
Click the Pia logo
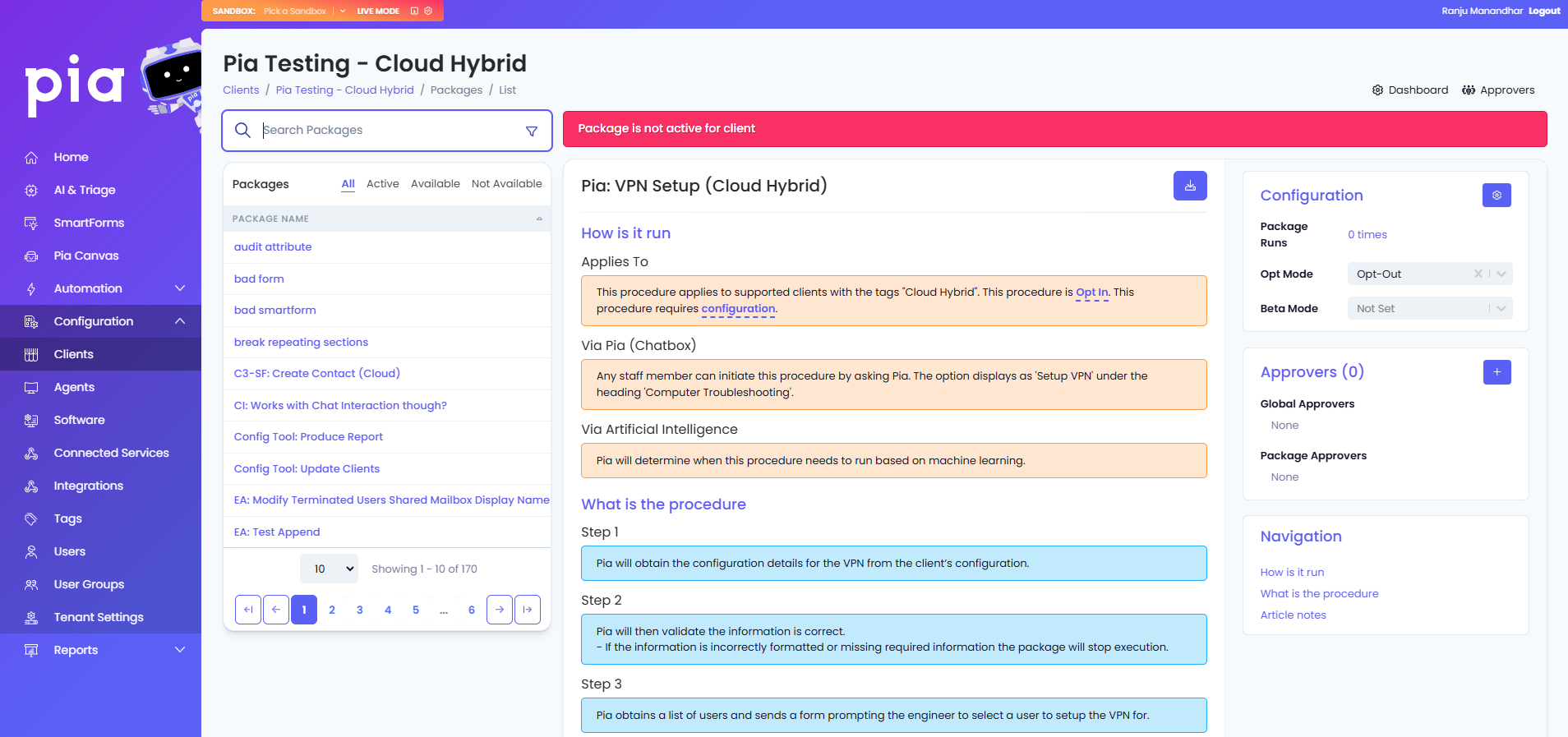75,84
